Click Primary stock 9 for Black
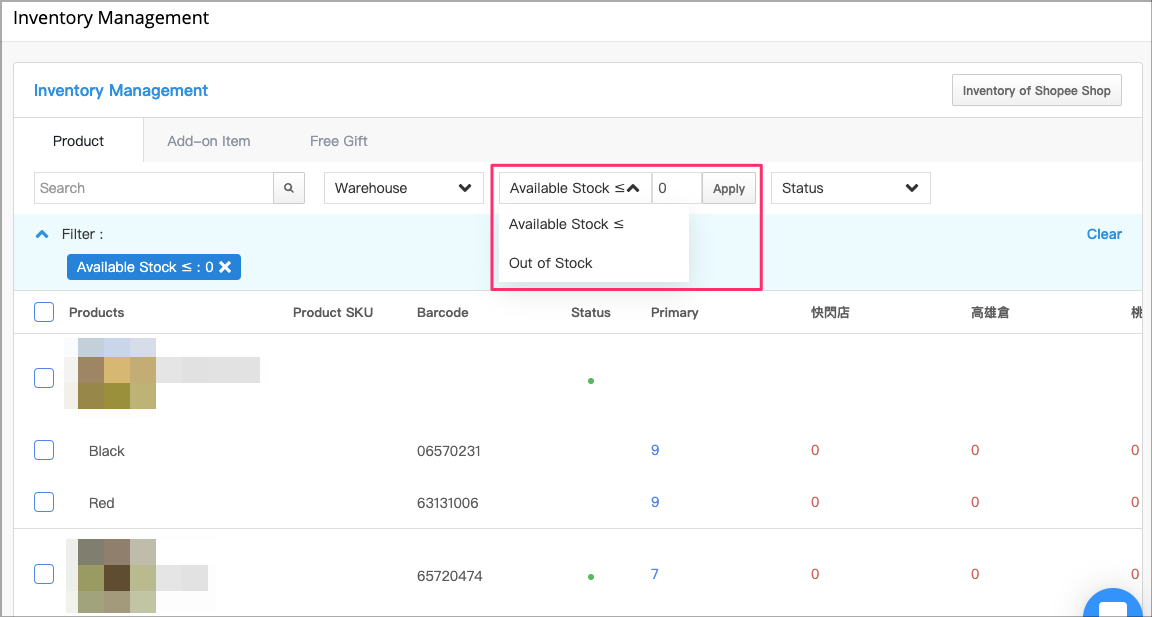This screenshot has width=1152, height=617. point(655,450)
